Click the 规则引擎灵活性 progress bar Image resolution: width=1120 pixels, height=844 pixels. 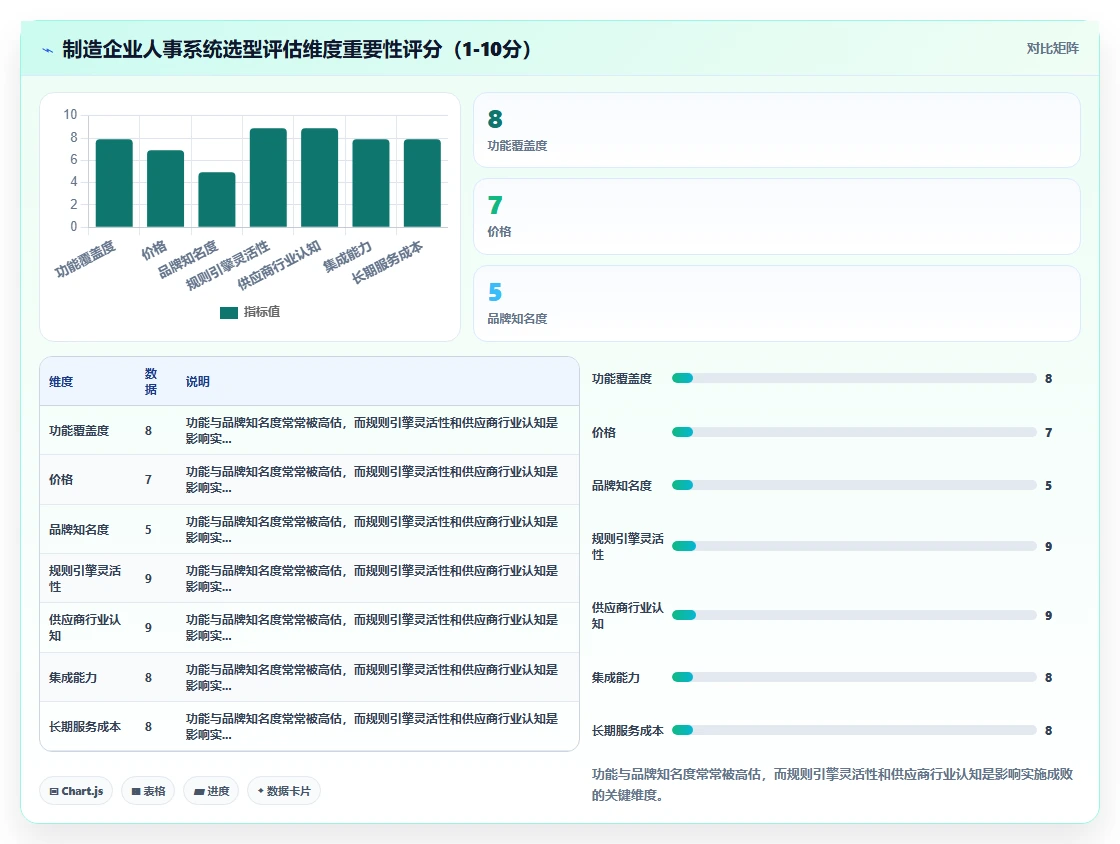tap(854, 546)
